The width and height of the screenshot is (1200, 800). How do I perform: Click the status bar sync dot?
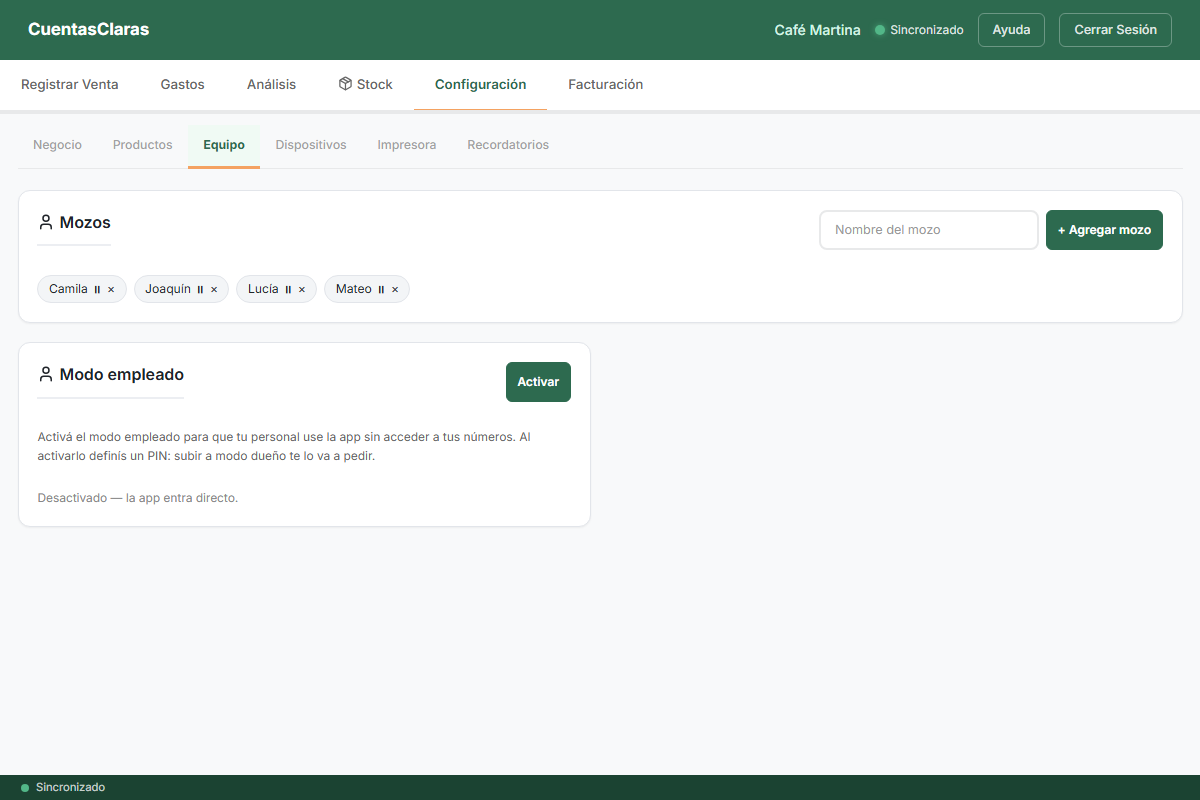pyautogui.click(x=25, y=788)
